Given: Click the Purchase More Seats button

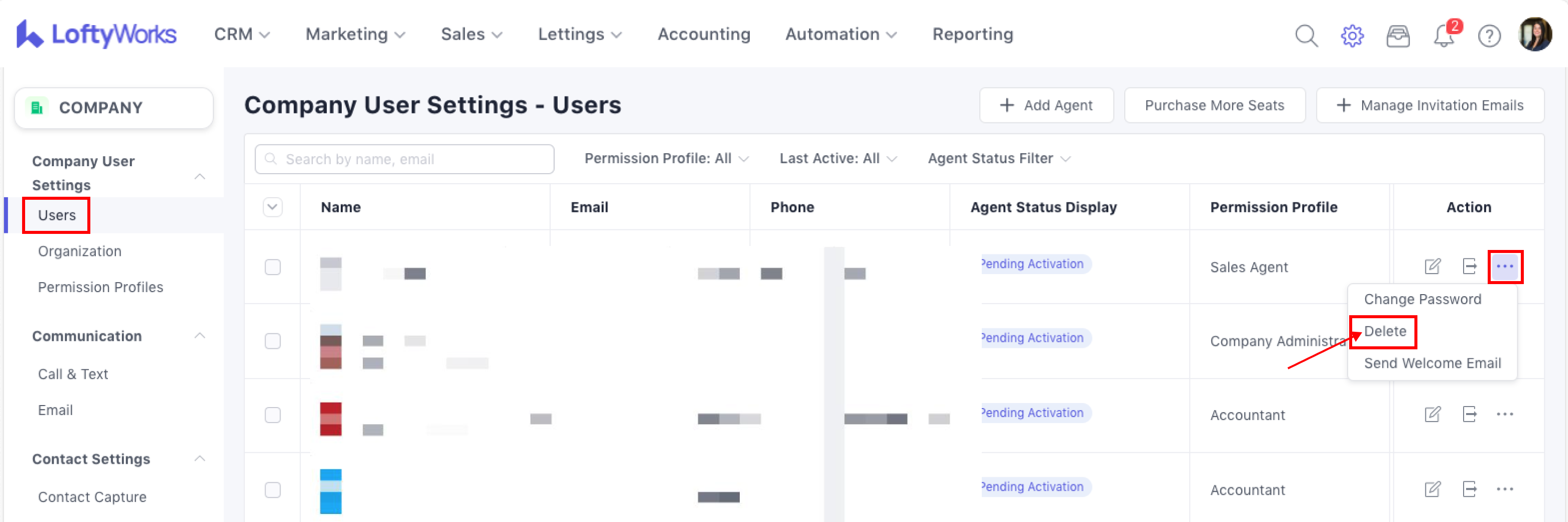Looking at the screenshot, I should (1214, 105).
